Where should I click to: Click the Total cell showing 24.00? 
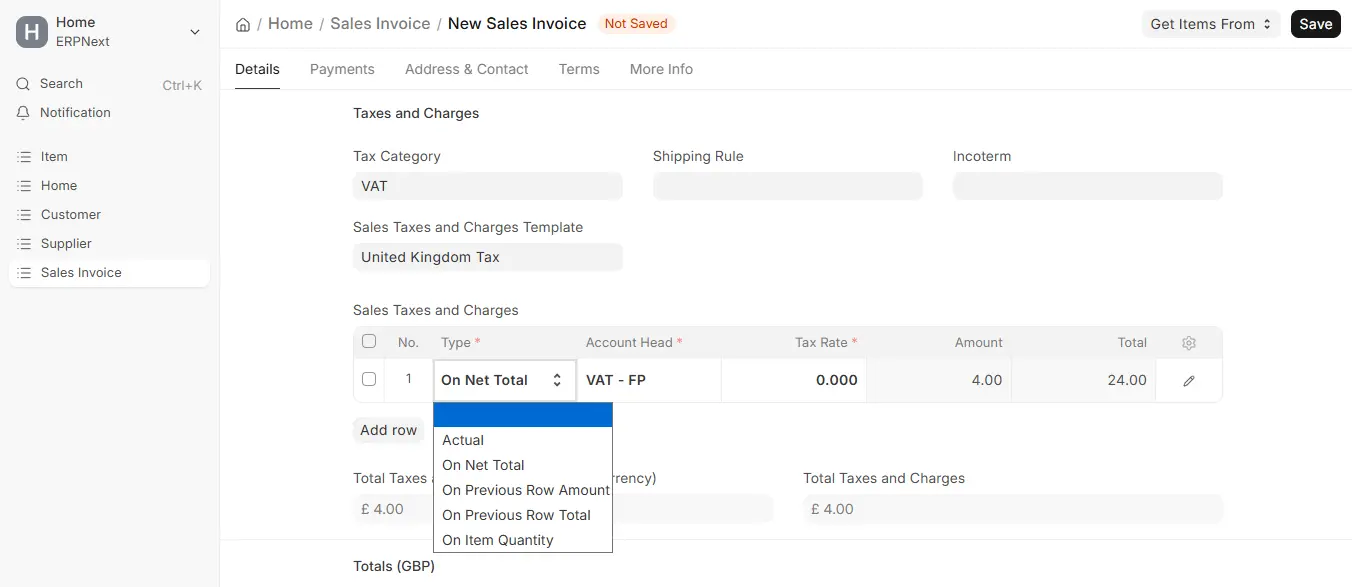1083,380
